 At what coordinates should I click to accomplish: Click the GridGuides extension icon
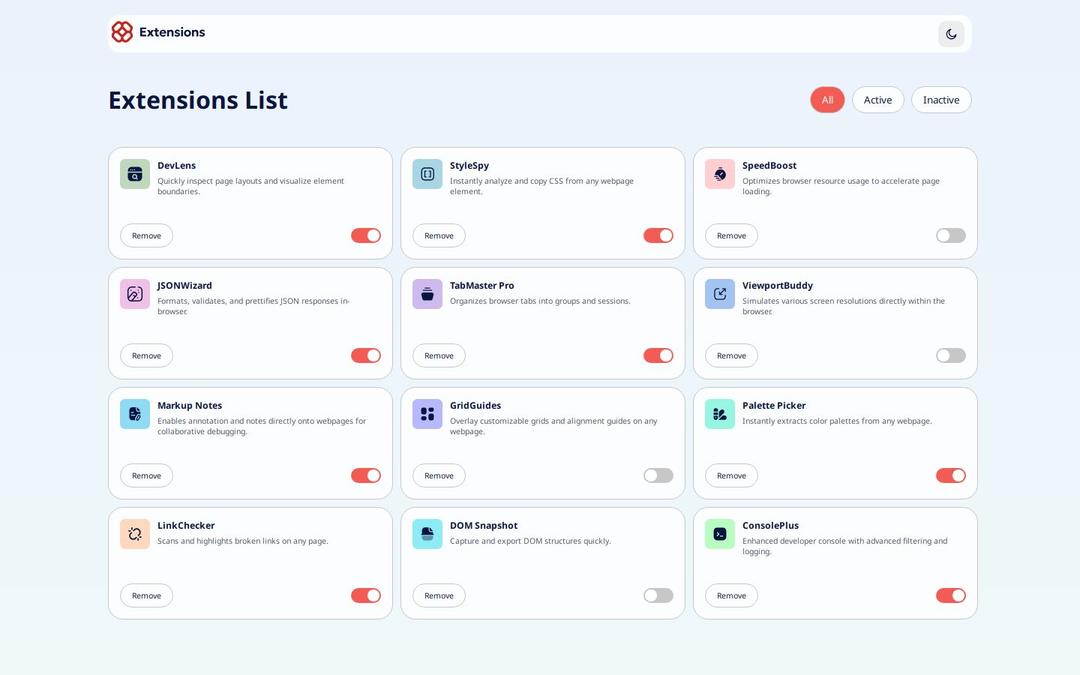coord(427,414)
